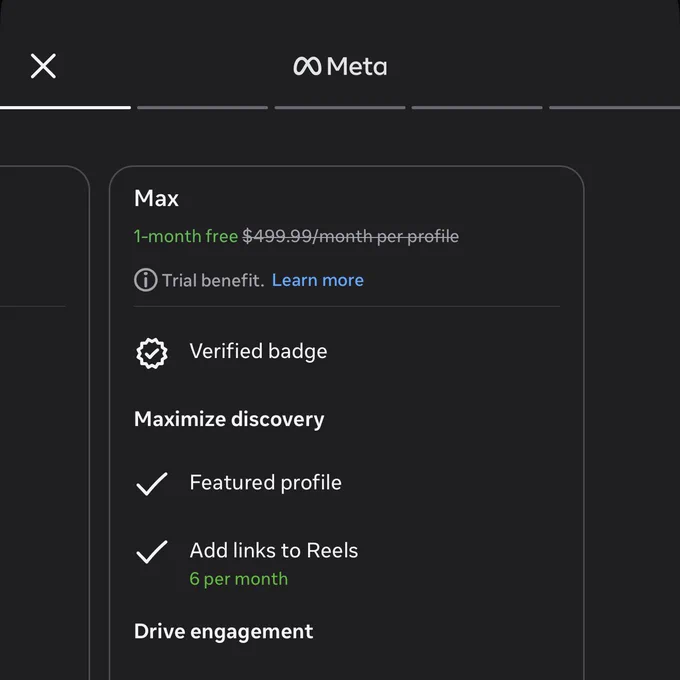Click the Trial benefit. label

coord(213,280)
